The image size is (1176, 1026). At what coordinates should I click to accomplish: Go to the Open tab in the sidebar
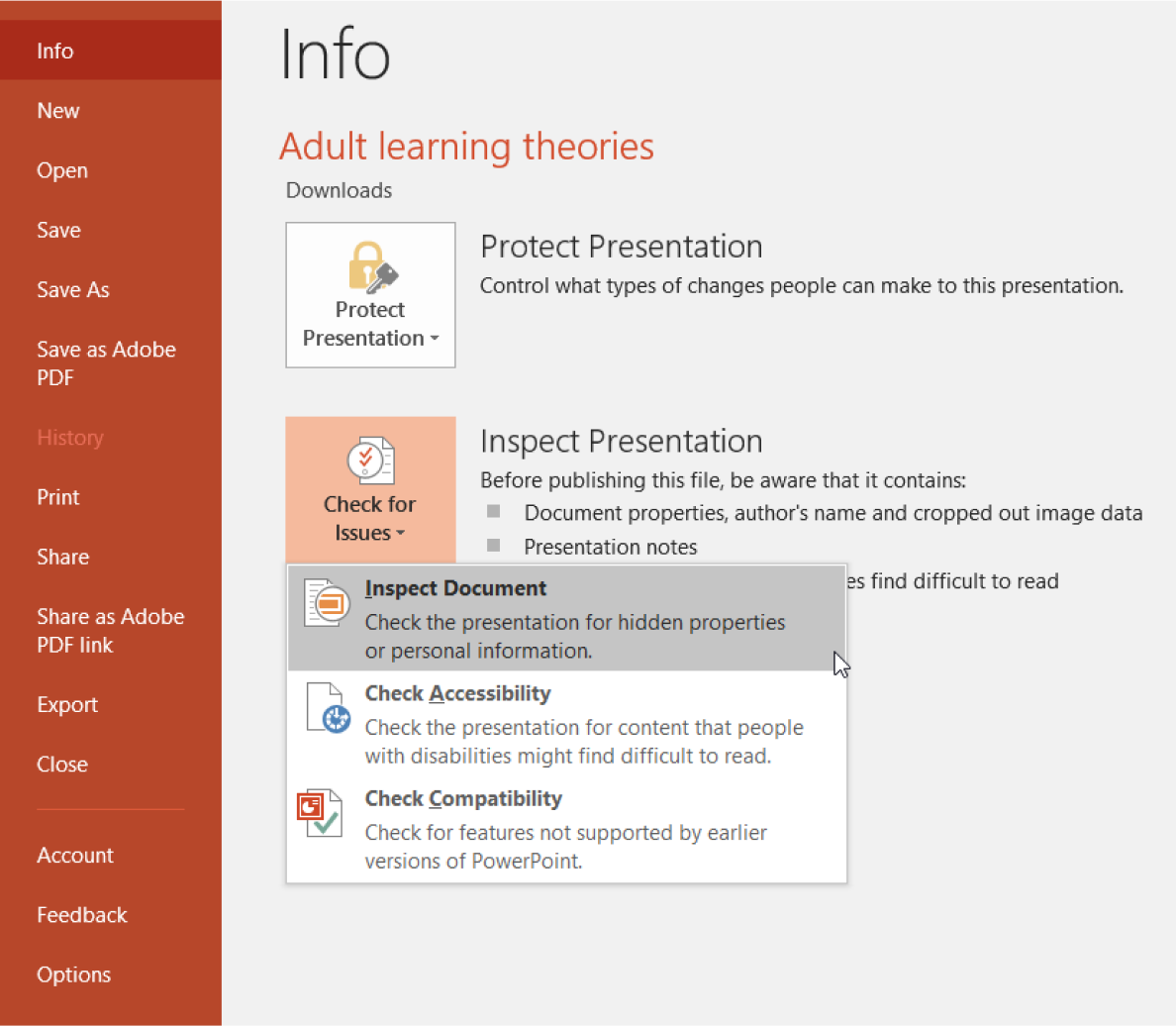click(x=110, y=170)
